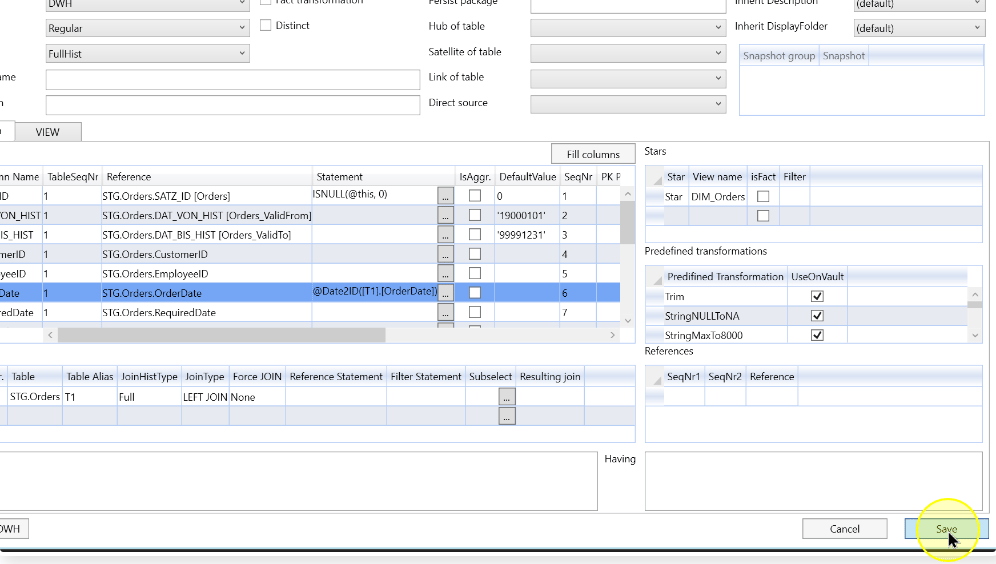Viewport: 996px width, 564px height.
Task: Open Inherit DisplayFolder dropdown
Action: (919, 28)
